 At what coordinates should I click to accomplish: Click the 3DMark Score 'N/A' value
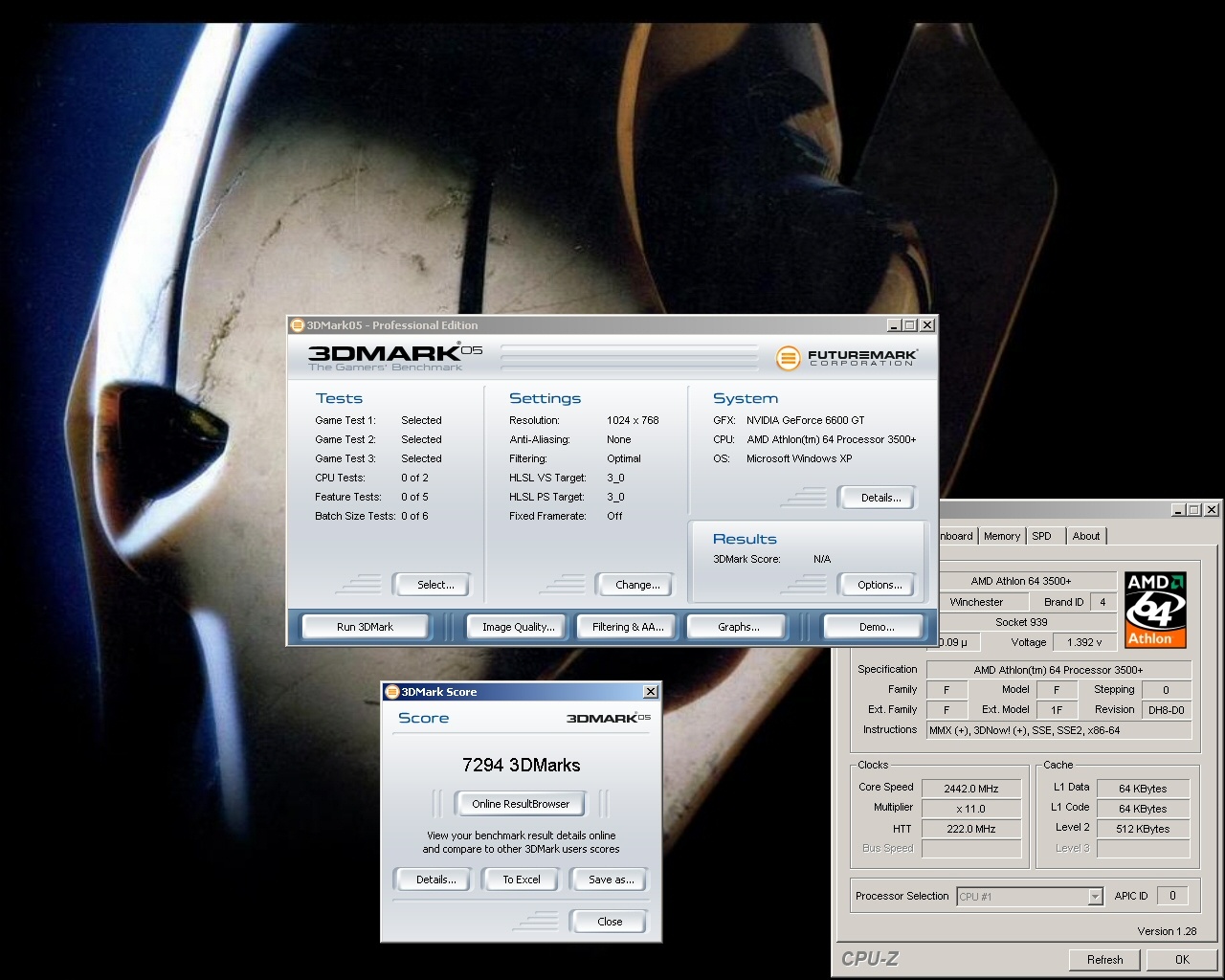click(822, 559)
